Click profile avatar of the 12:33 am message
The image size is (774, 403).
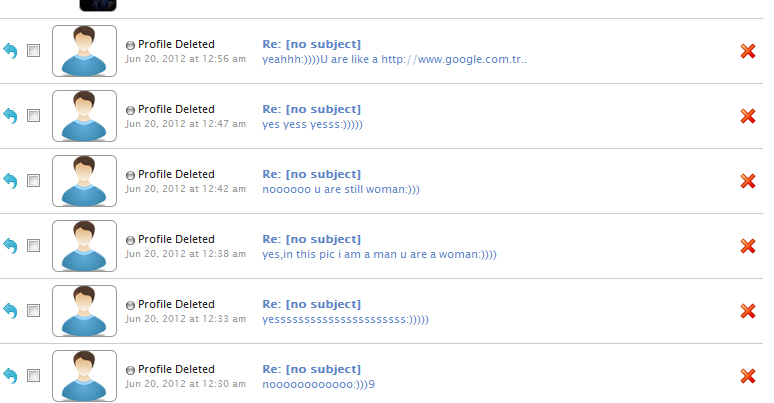84,310
